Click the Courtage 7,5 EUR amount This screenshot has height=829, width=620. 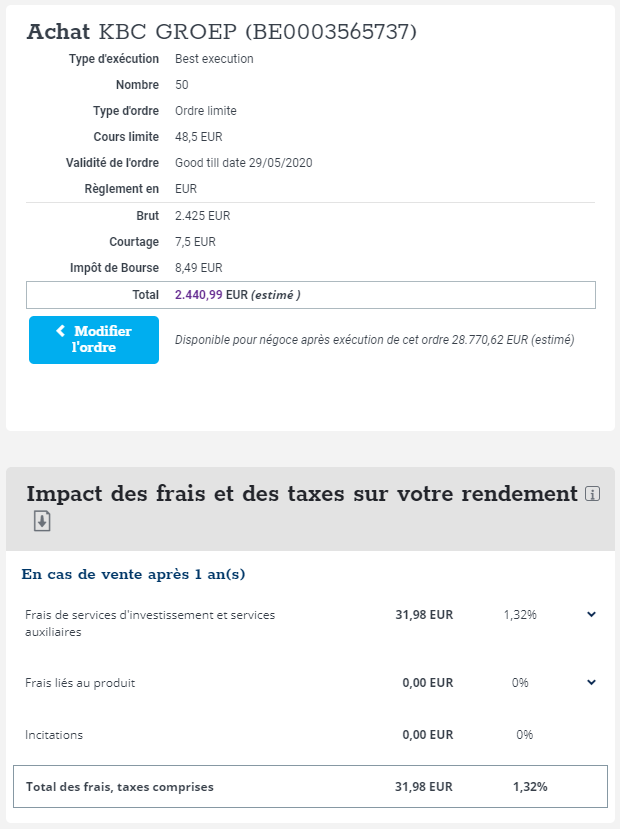(x=195, y=242)
